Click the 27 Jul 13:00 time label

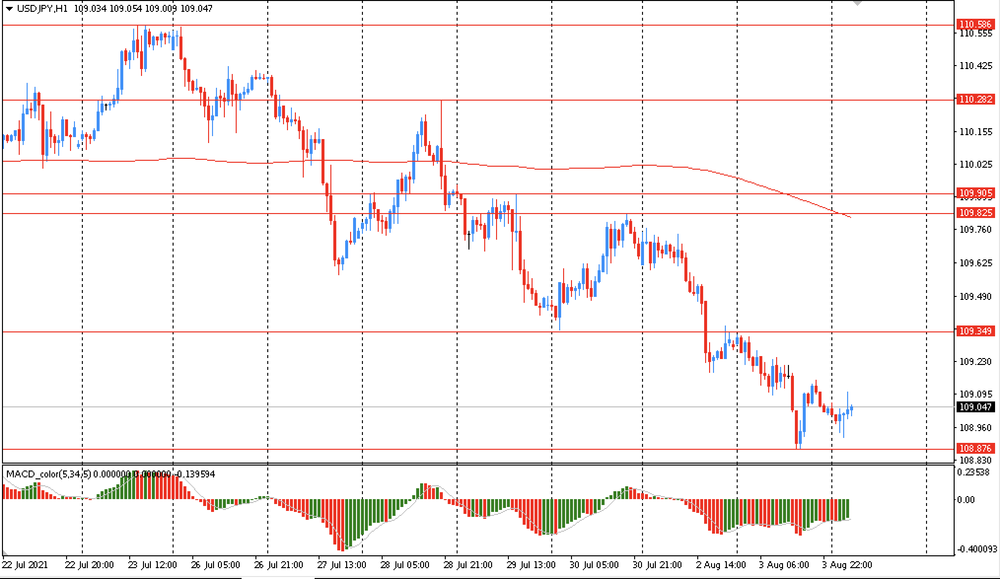pos(342,565)
